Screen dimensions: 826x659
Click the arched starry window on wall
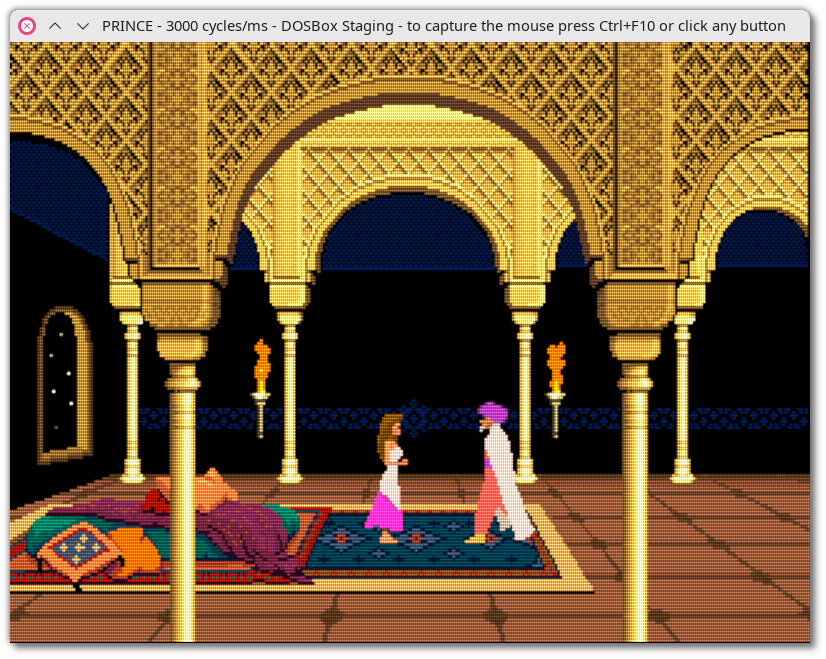(64, 385)
